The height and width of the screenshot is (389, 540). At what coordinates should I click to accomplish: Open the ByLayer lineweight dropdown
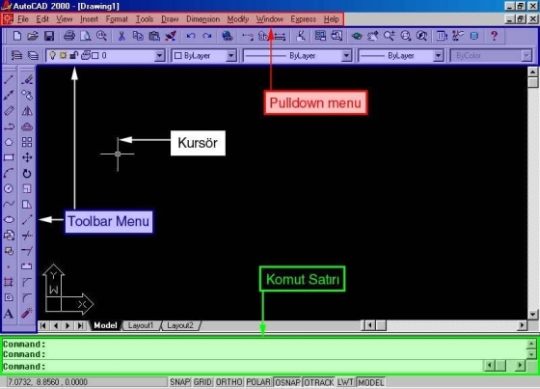[438, 55]
